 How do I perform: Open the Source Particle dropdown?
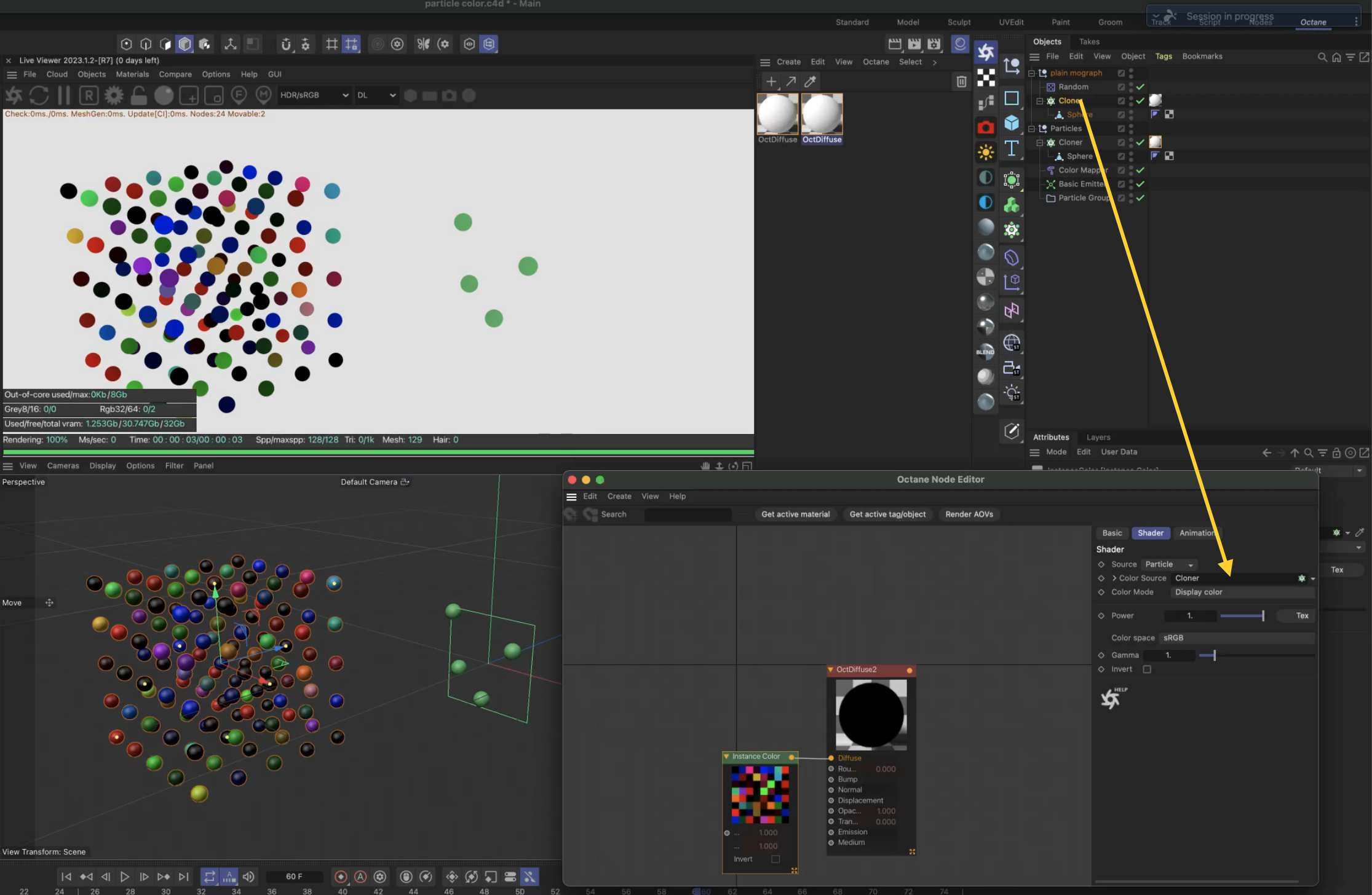coord(1168,564)
